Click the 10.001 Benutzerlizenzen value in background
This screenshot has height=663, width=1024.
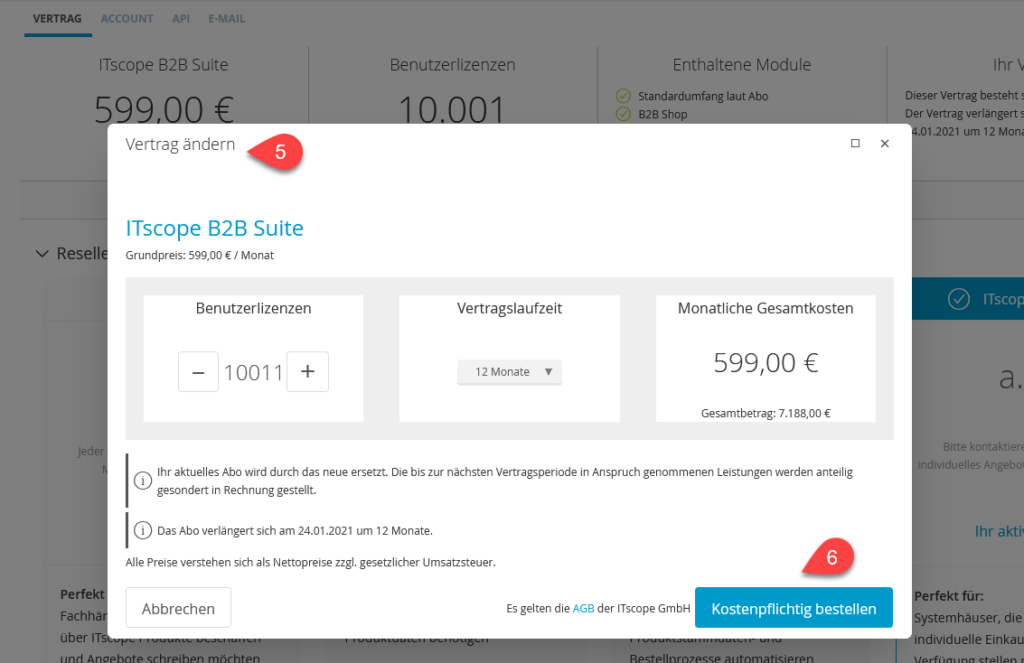click(452, 109)
